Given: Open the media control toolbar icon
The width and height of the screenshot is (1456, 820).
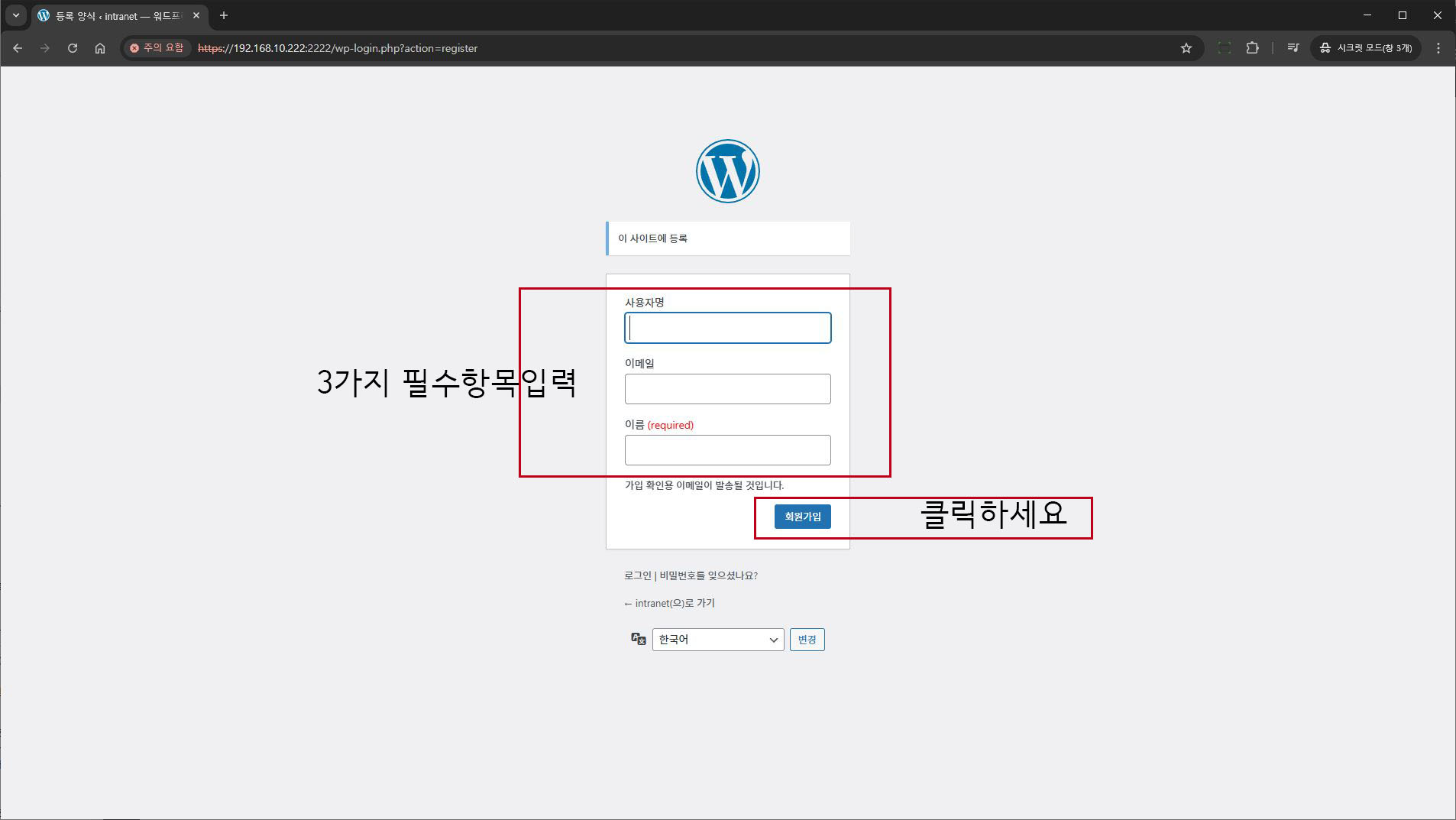Looking at the screenshot, I should click(x=1293, y=48).
